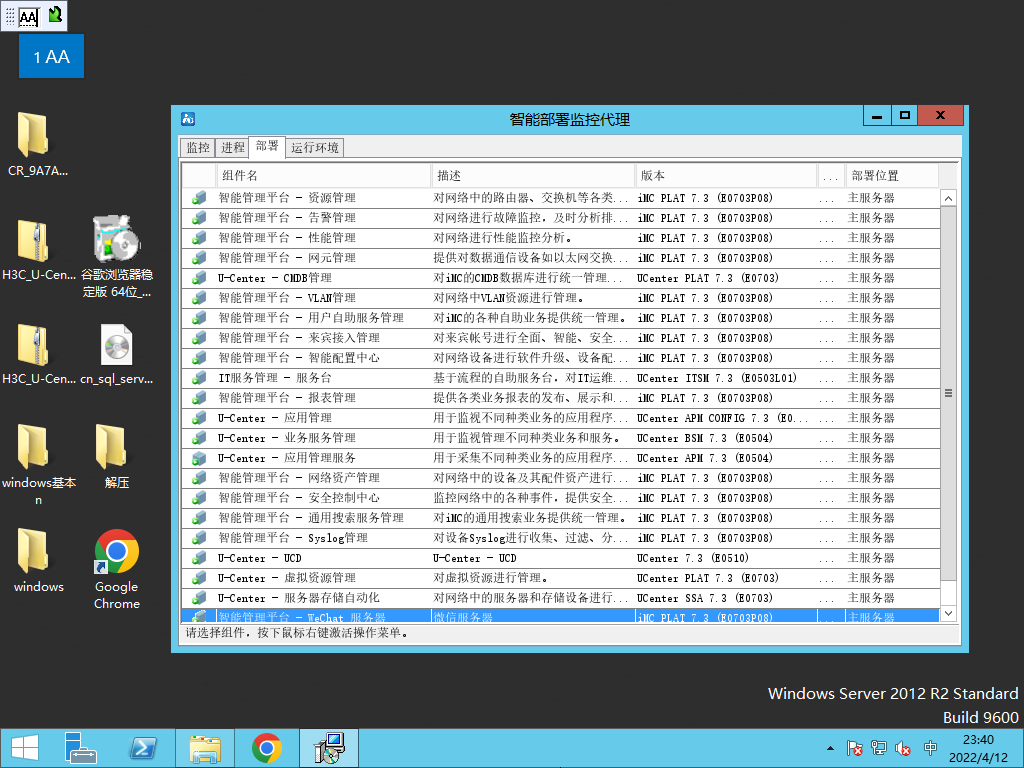The height and width of the screenshot is (768, 1024).
Task: Select the highlighted WeChat 服务器 row
Action: (x=560, y=616)
